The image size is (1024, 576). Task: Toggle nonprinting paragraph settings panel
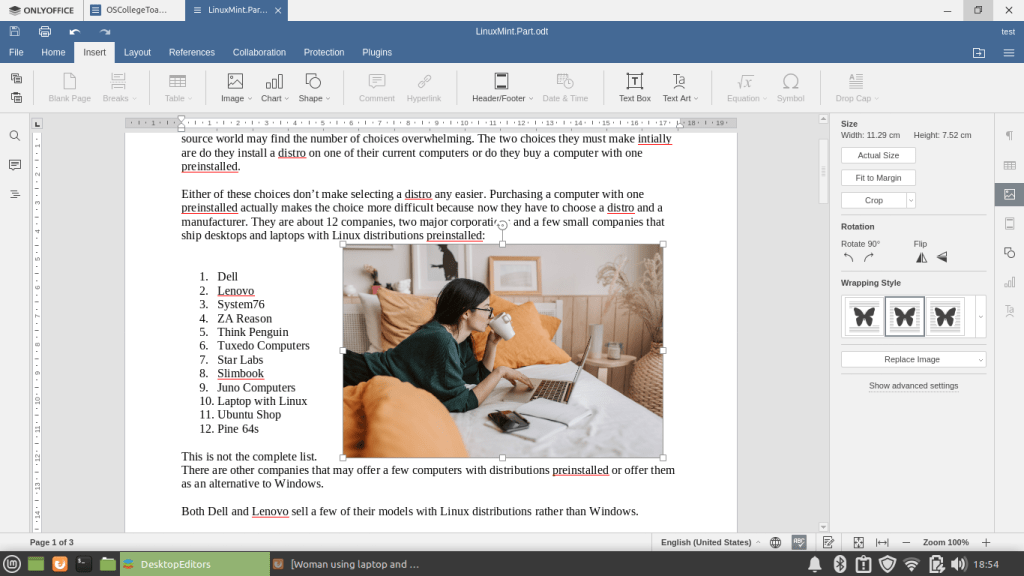1009,136
